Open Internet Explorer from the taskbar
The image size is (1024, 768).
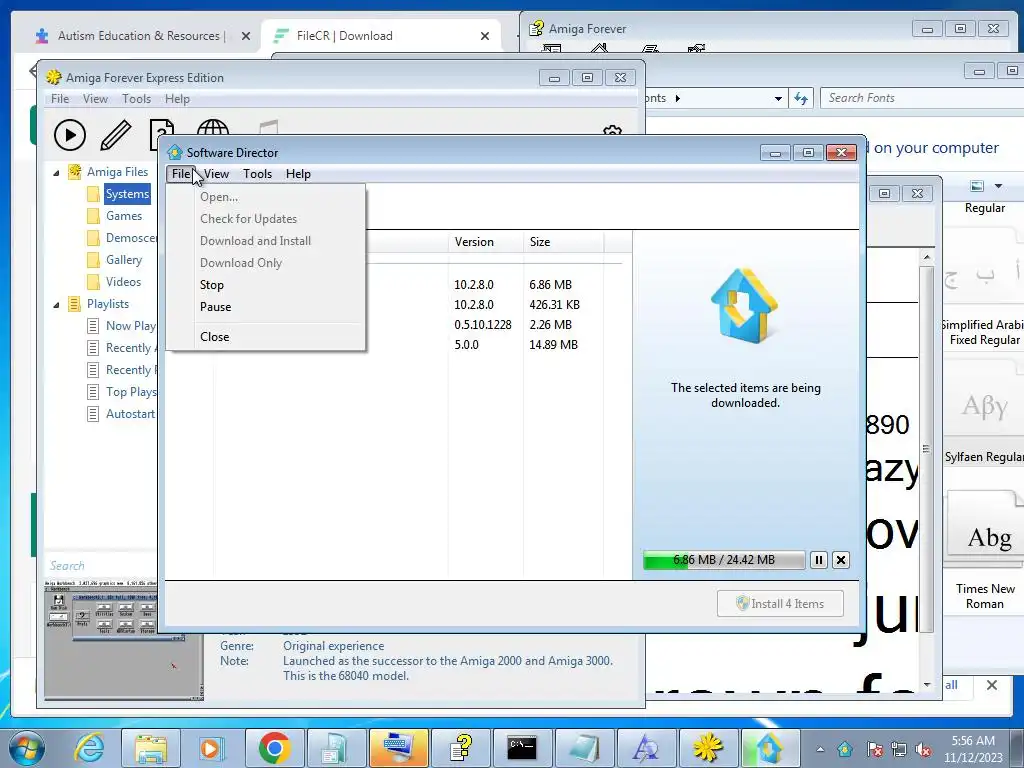[89, 748]
